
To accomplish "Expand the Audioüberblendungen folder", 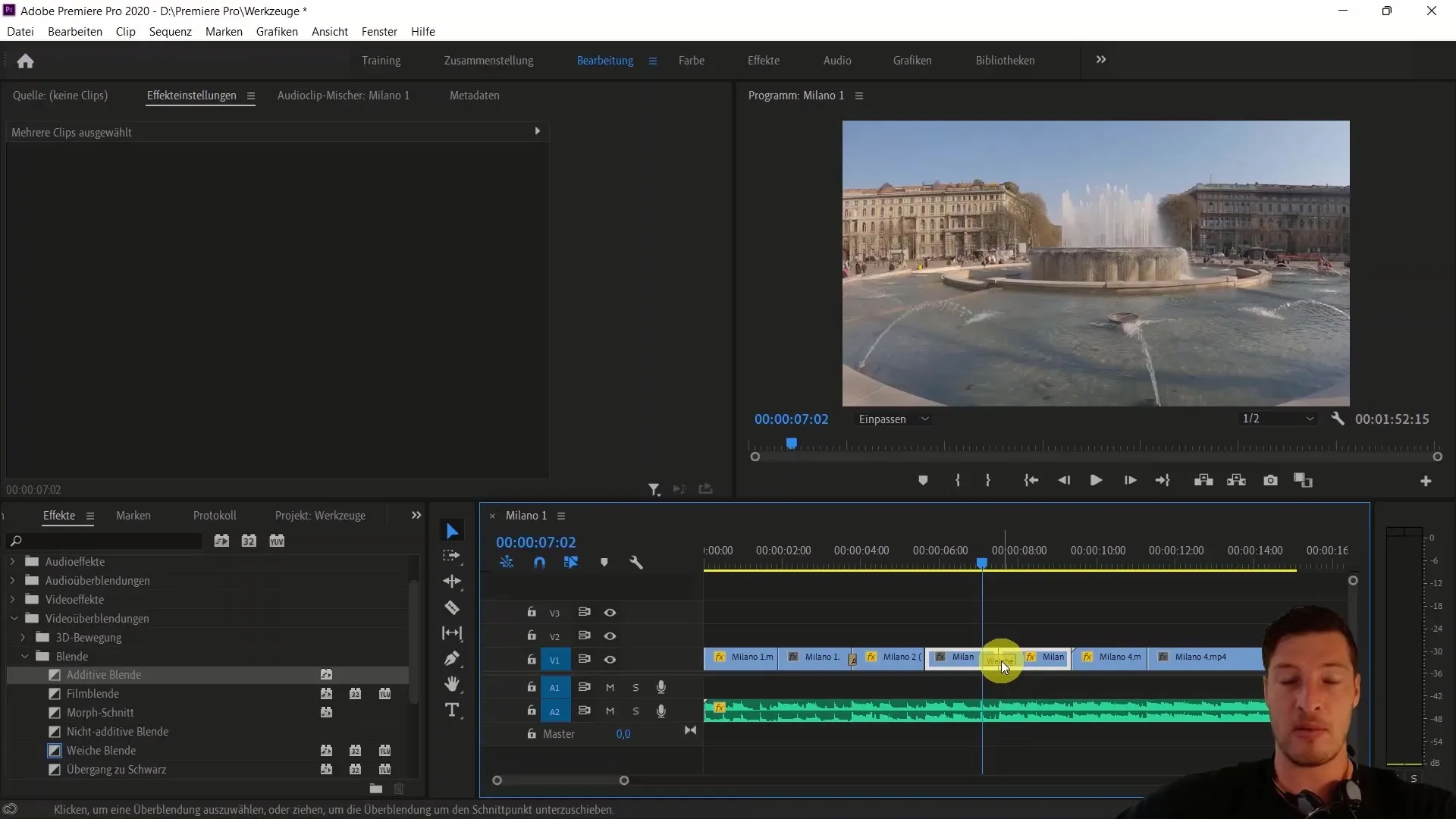I will pos(12,581).
